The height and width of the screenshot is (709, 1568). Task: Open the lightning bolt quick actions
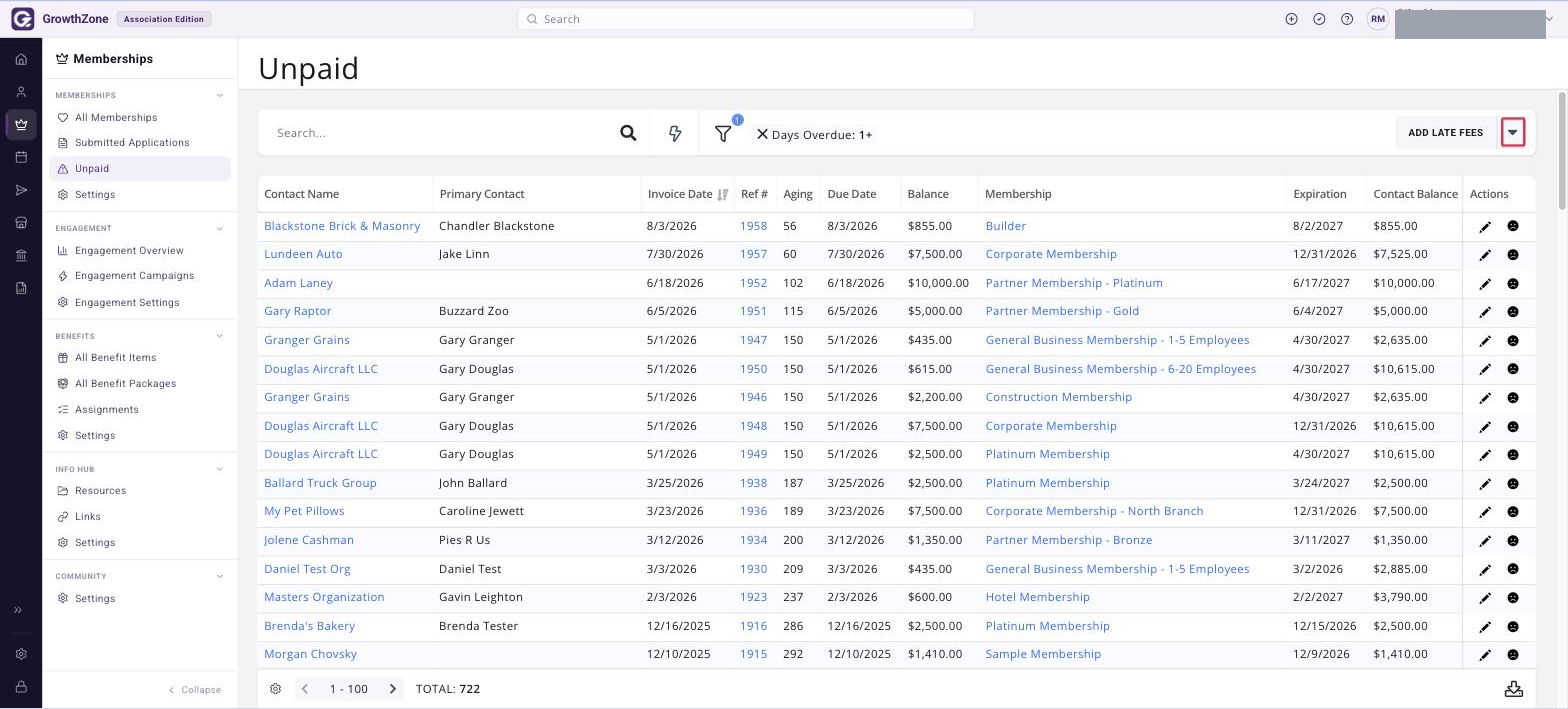coord(675,133)
